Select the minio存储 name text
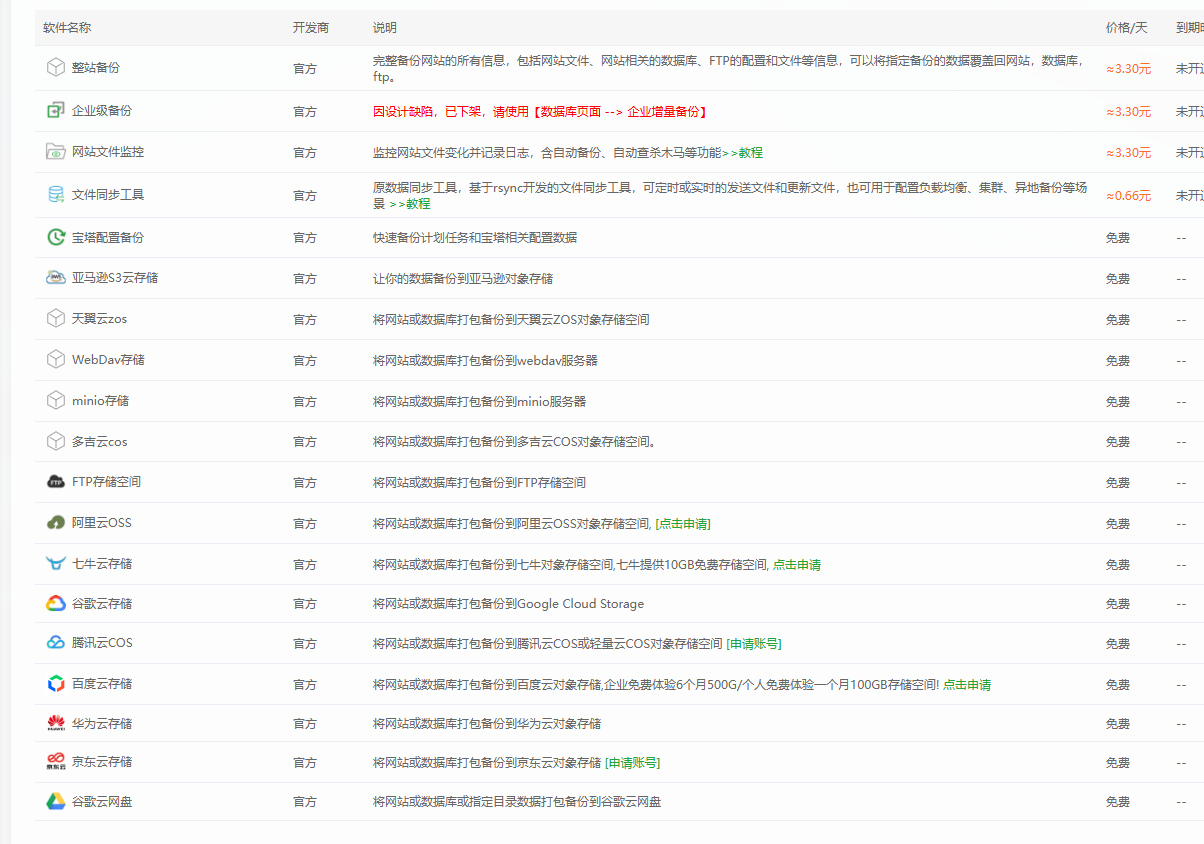Screen dimensions: 1204x844 click(100, 401)
